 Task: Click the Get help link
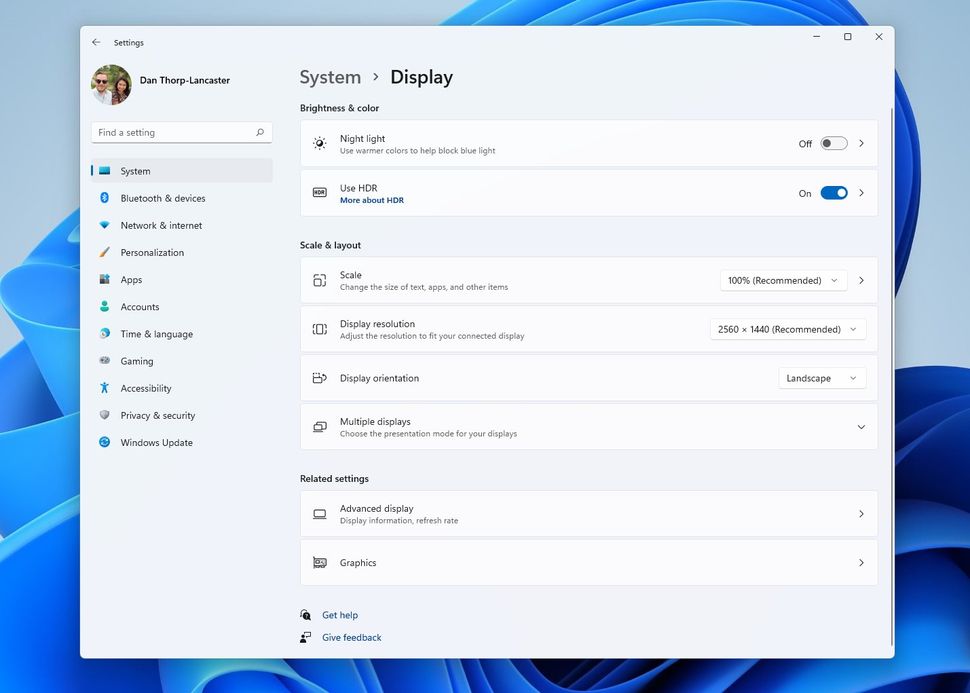(x=339, y=615)
